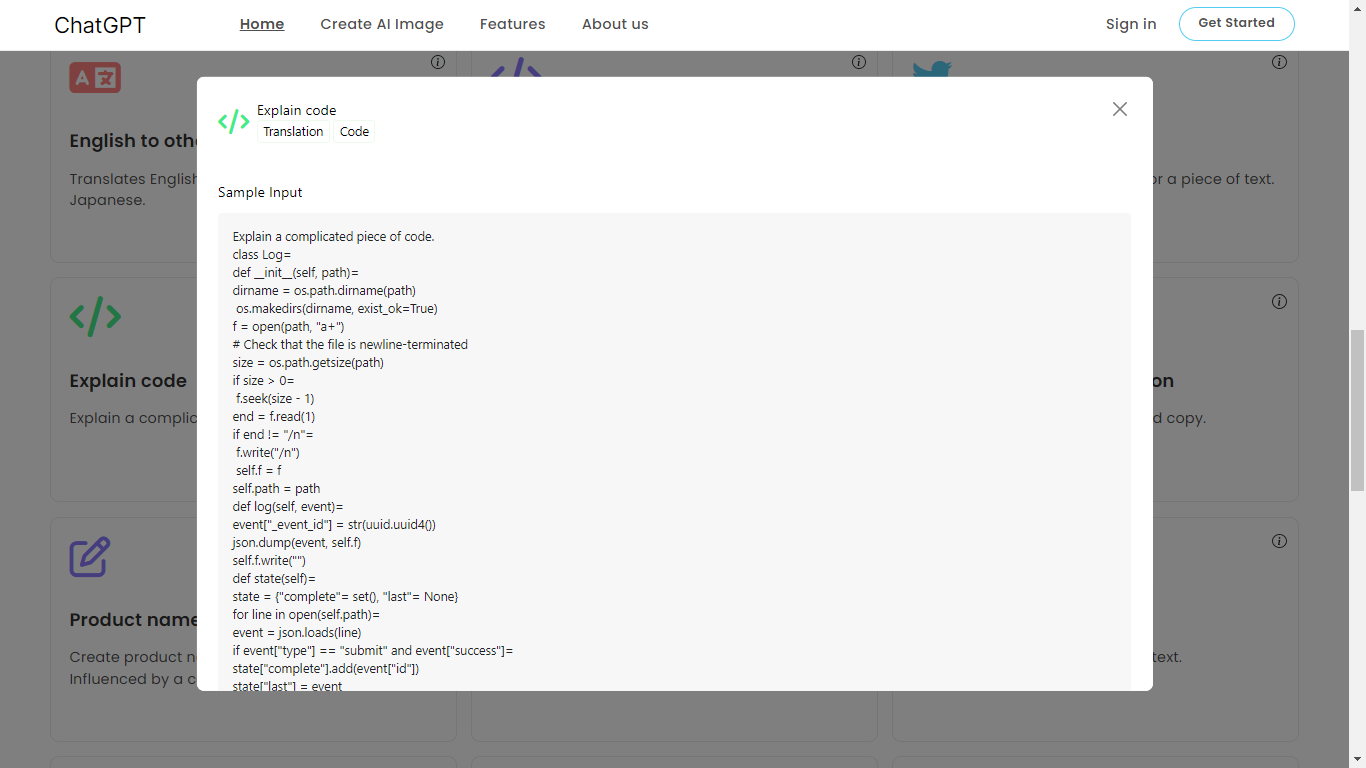Select the Translation tag in the modal
Screen dimensions: 1366x768
[293, 131]
